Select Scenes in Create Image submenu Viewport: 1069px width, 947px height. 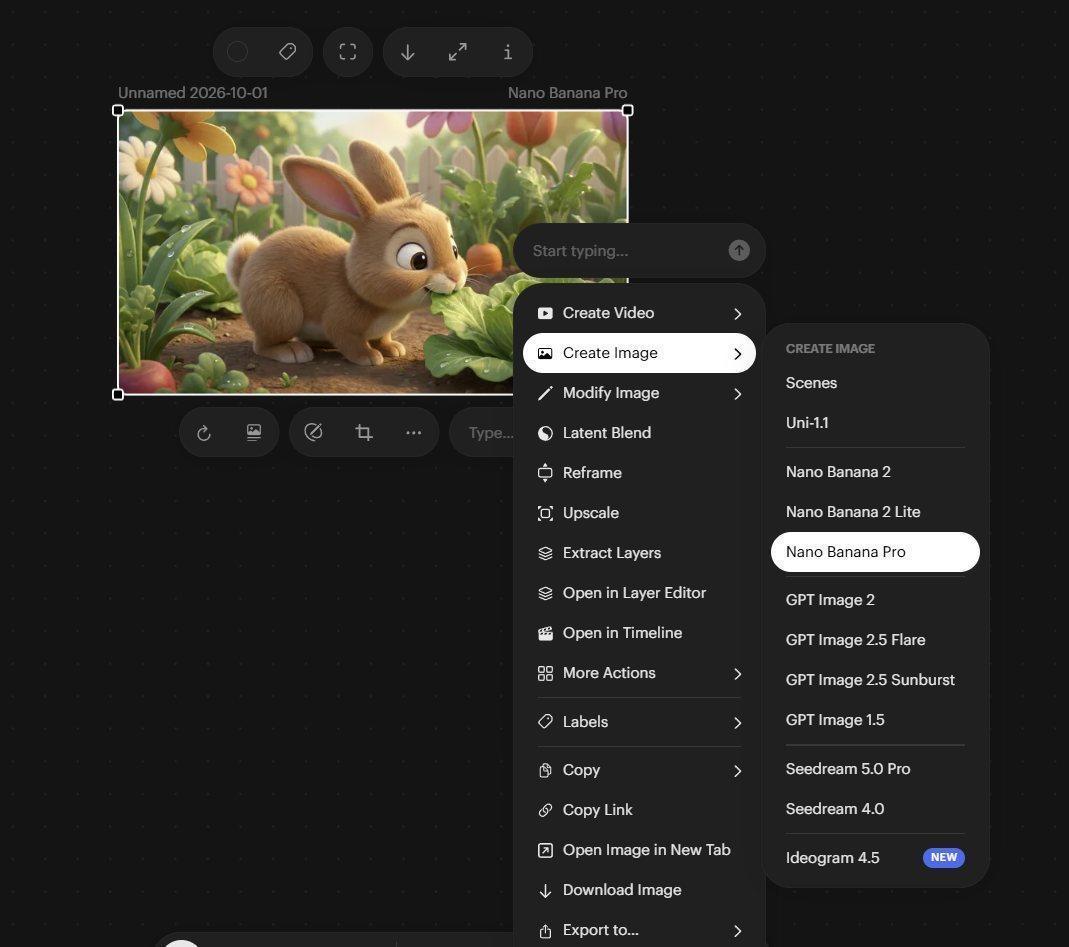[x=875, y=383]
